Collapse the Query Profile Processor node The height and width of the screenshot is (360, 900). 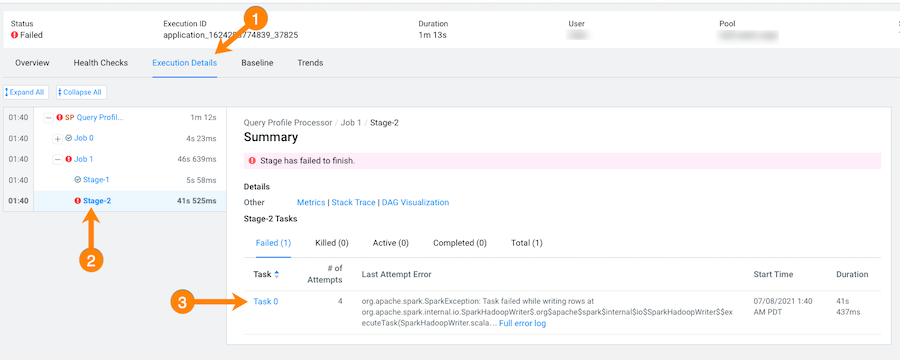(48, 118)
